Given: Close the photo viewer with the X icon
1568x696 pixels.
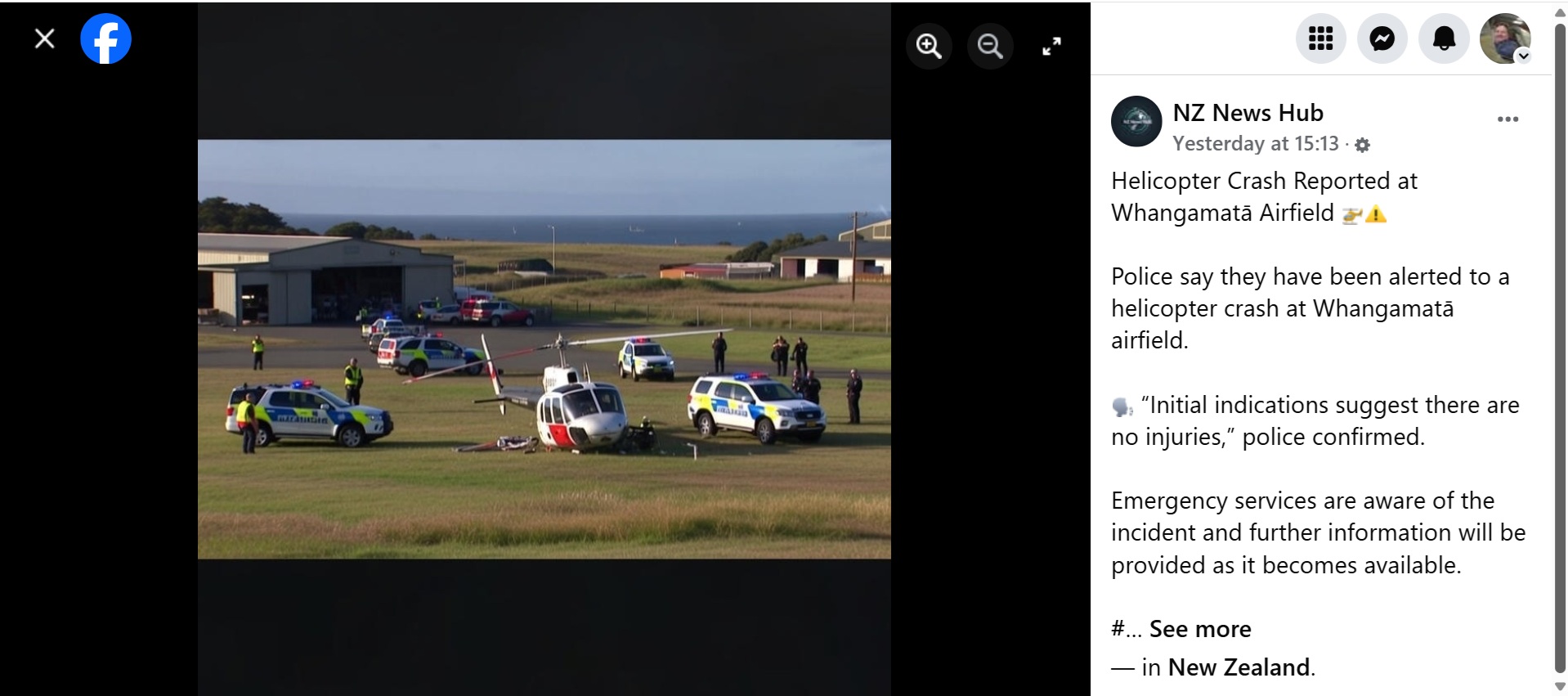Looking at the screenshot, I should point(45,38).
